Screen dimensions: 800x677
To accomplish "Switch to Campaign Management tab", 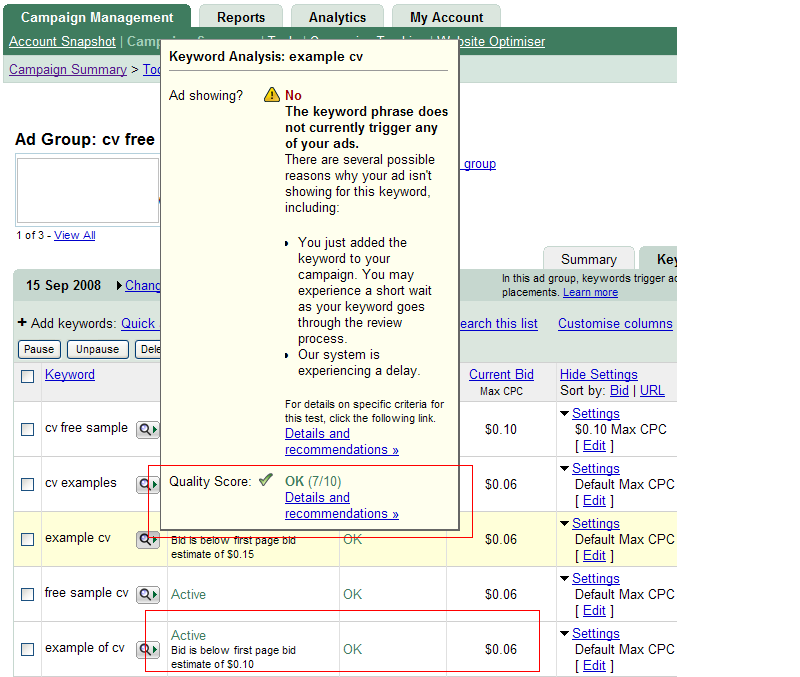I will (x=97, y=17).
